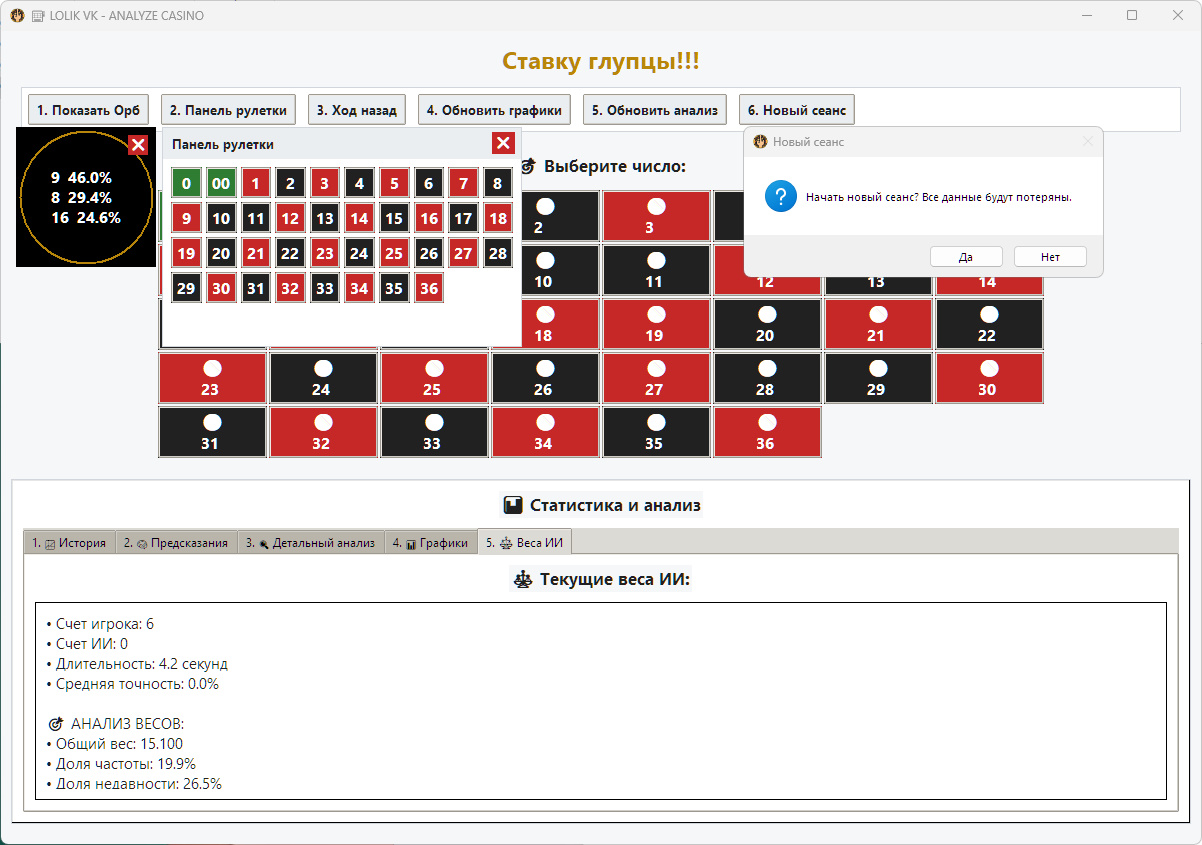
Task: Close the Панель рулетки panel
Action: pos(503,143)
